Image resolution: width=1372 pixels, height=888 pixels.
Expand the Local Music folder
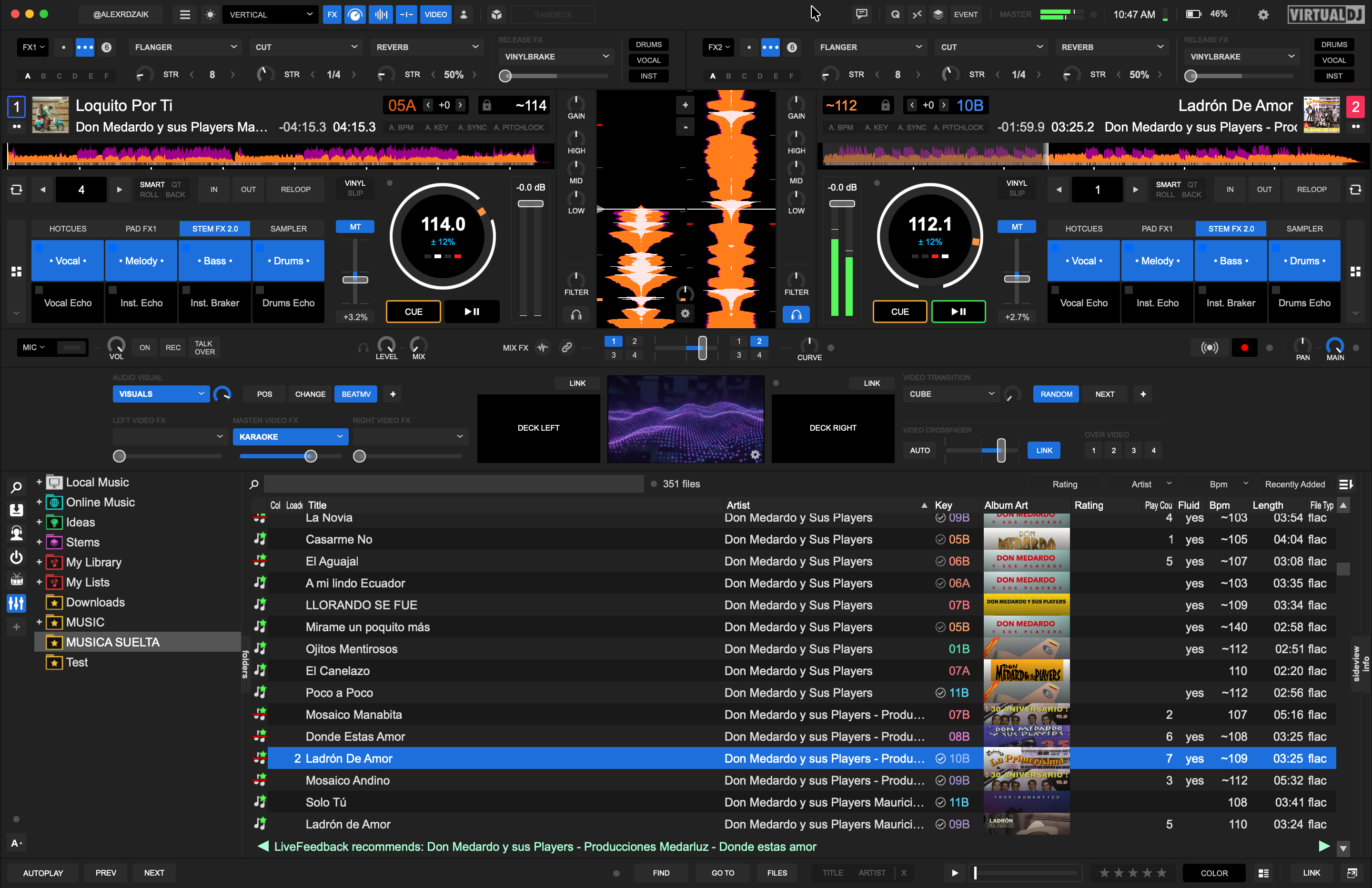[x=39, y=482]
